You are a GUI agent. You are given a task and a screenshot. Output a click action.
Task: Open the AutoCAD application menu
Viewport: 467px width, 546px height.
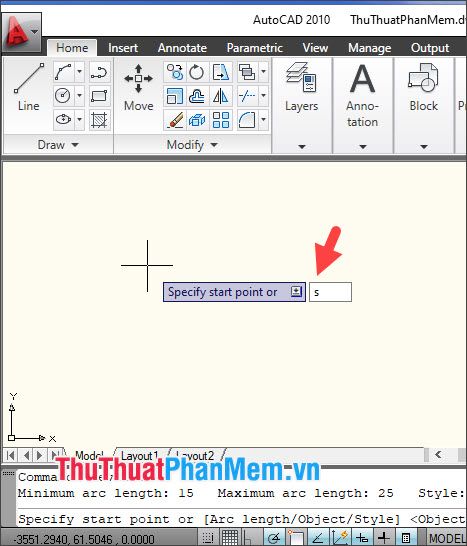22,32
